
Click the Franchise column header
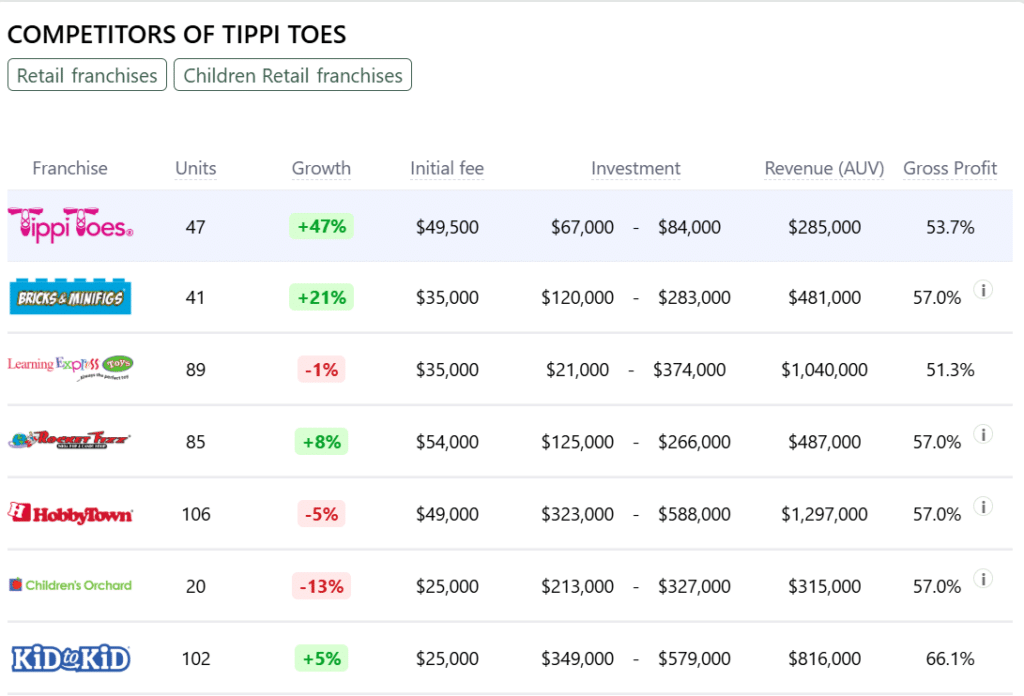[70, 168]
